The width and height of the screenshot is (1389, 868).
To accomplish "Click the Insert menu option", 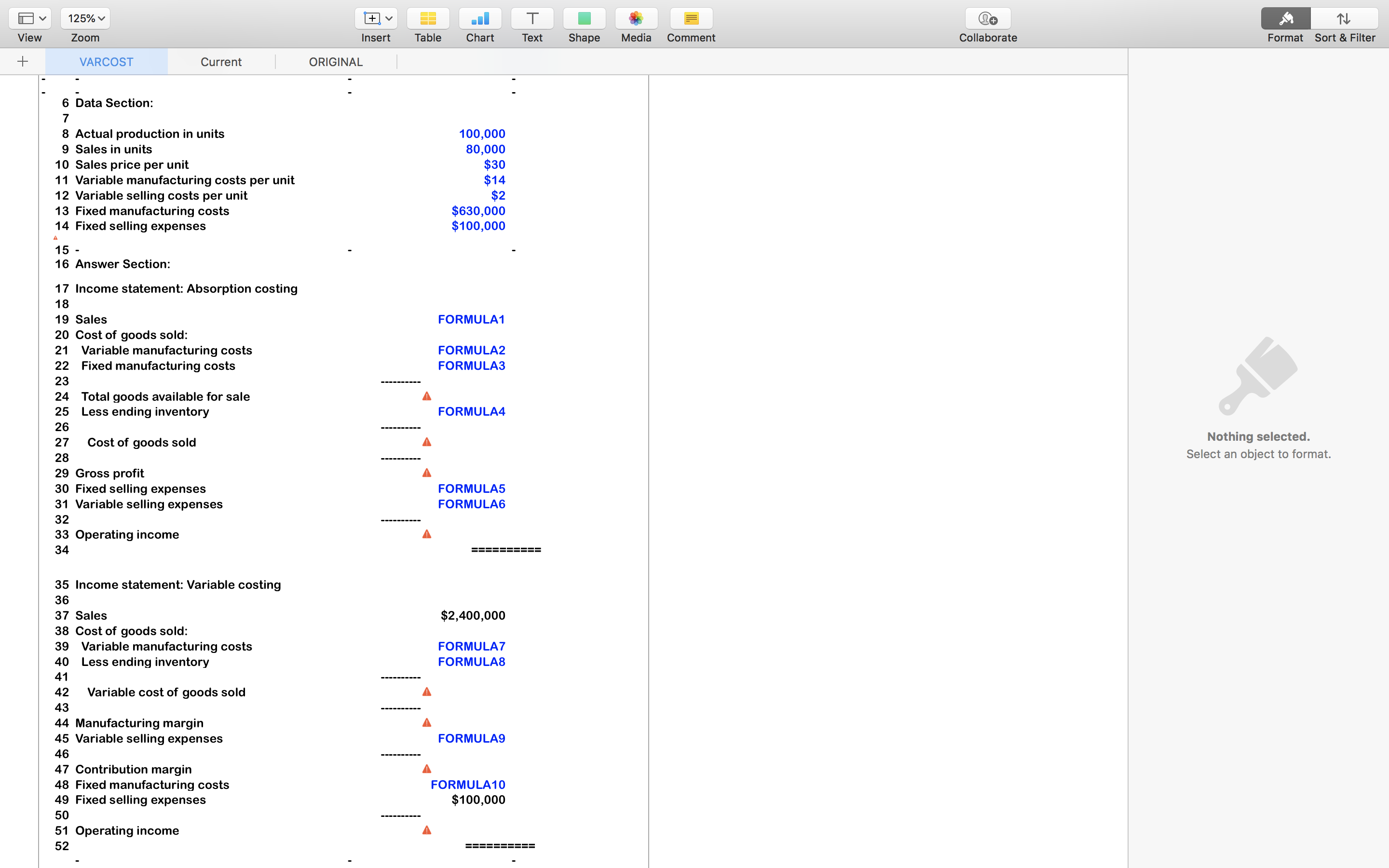I will pos(376,25).
